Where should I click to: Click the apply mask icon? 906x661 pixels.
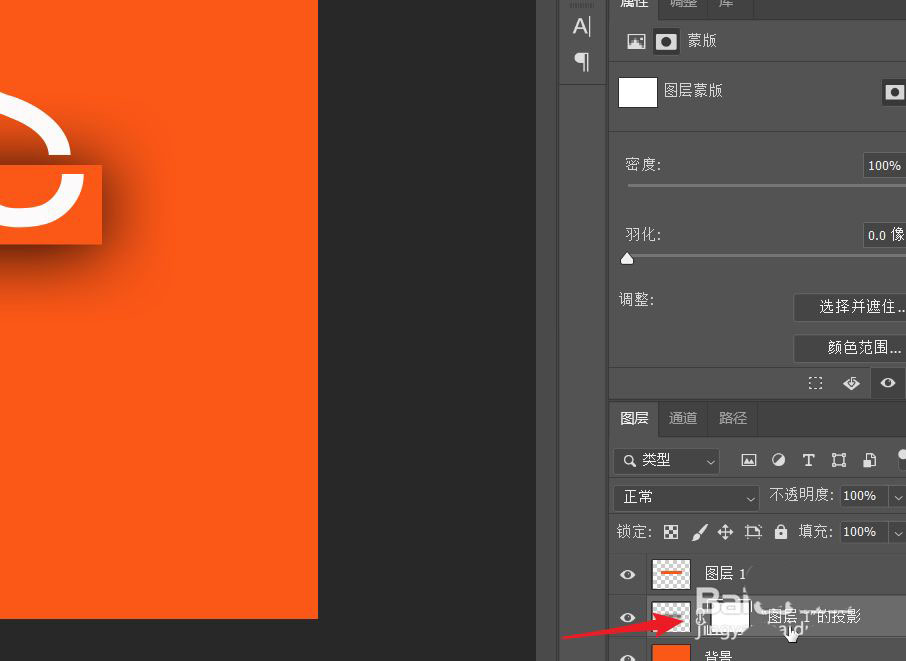point(851,383)
